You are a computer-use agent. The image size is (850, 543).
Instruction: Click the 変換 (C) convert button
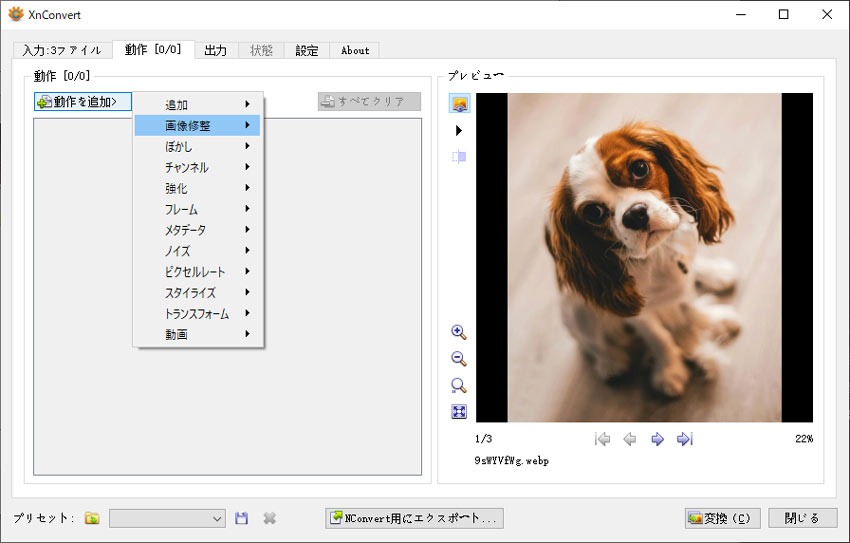[x=723, y=518]
